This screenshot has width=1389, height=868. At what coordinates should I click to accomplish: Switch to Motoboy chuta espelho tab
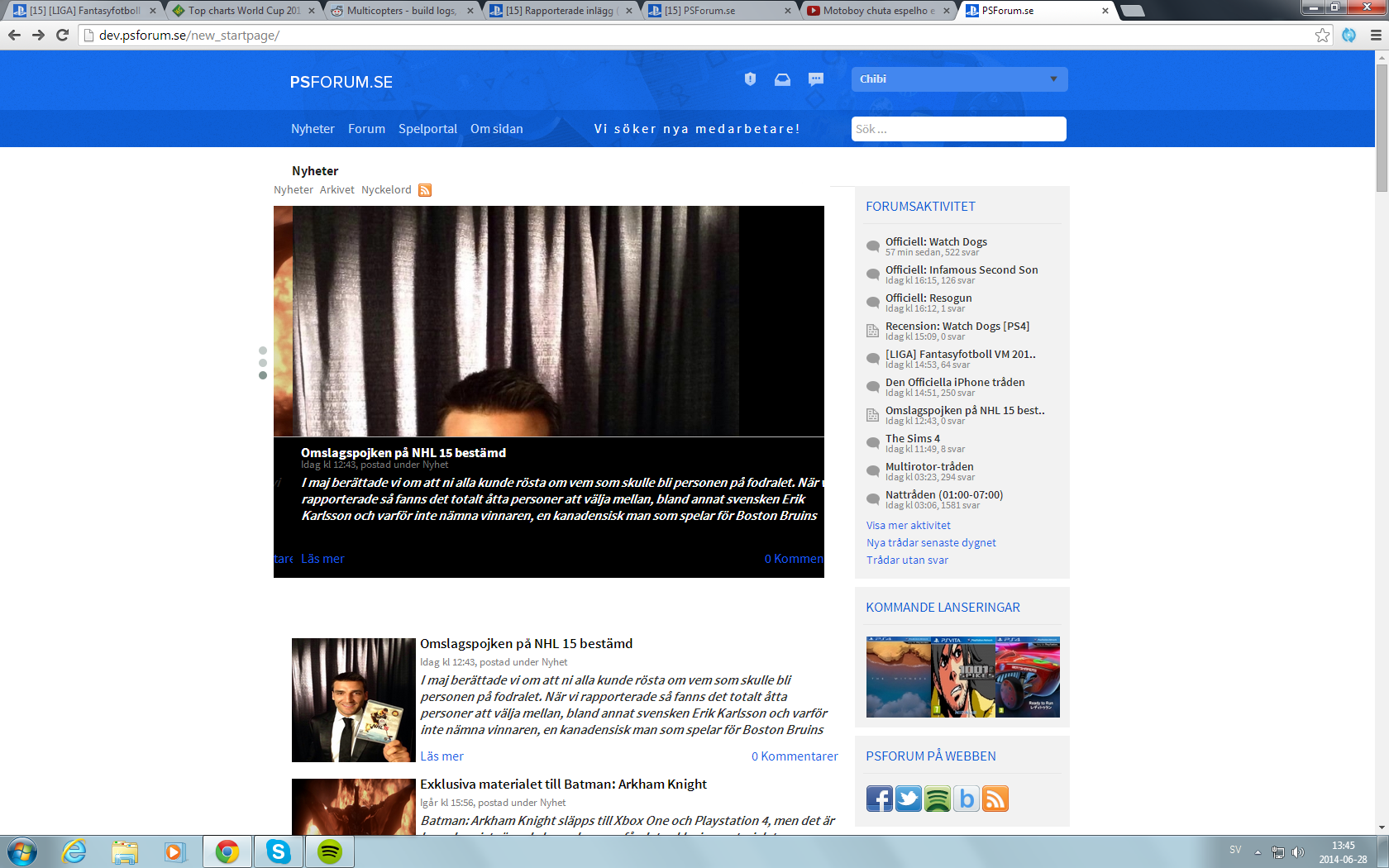point(879,11)
